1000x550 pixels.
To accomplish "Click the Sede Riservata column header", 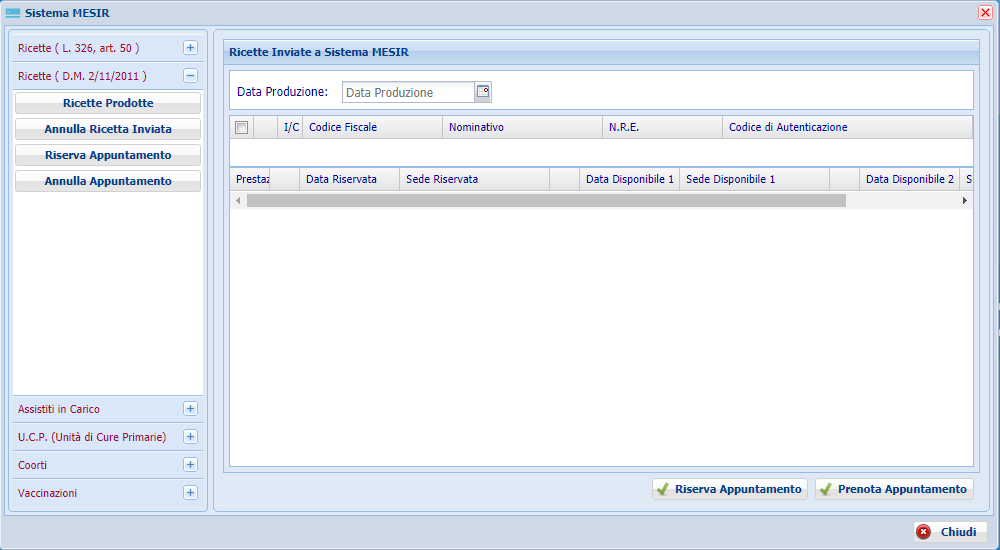I will point(474,179).
